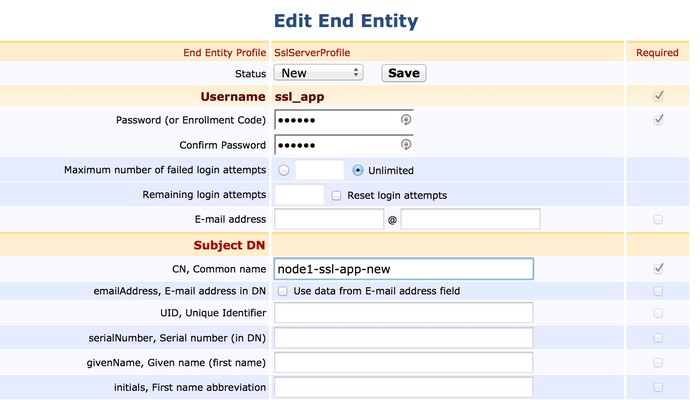
Task: Click the e-mail domain field after @
Action: [470, 219]
